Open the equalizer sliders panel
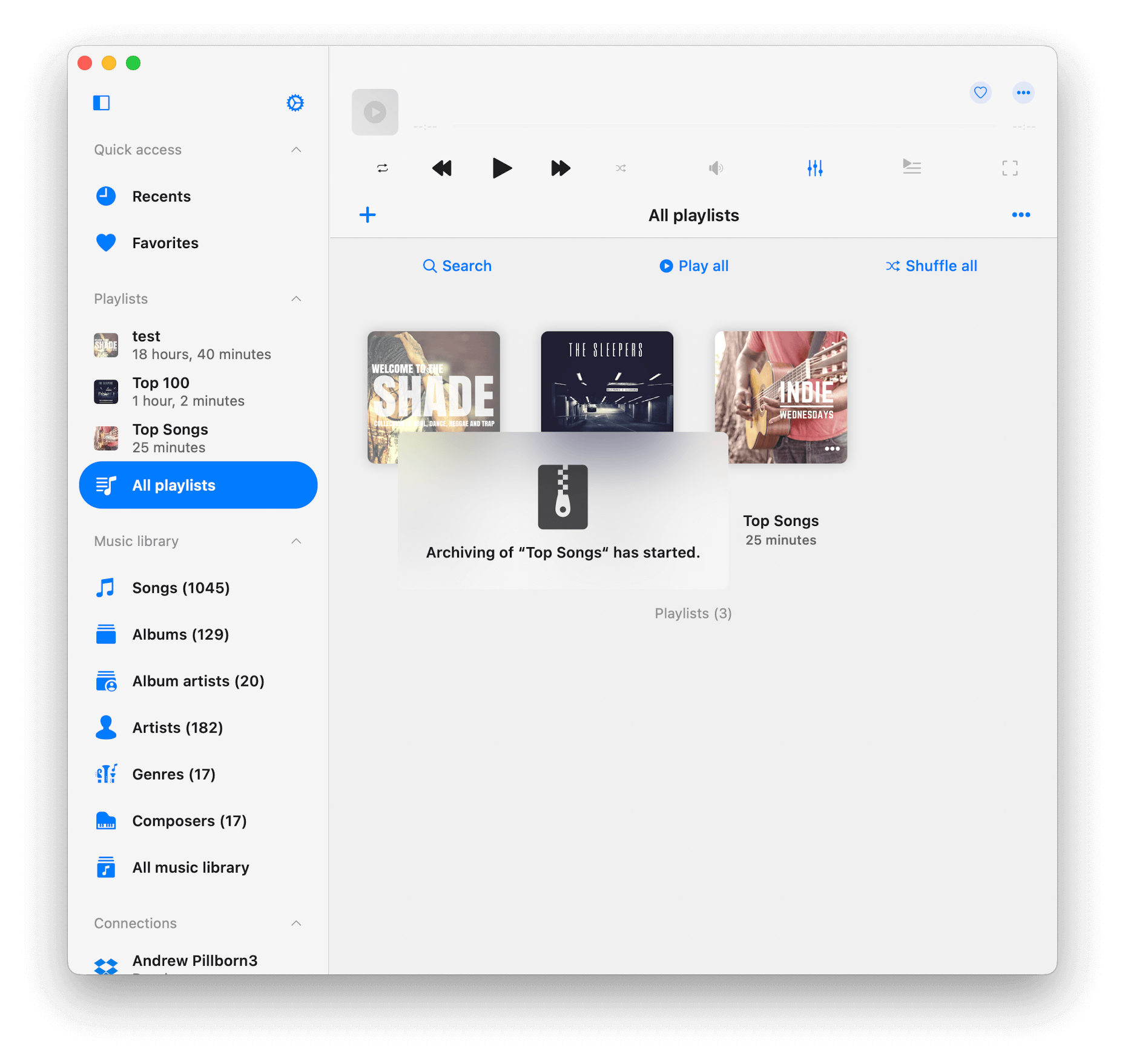This screenshot has width=1125, height=1064. tap(814, 168)
